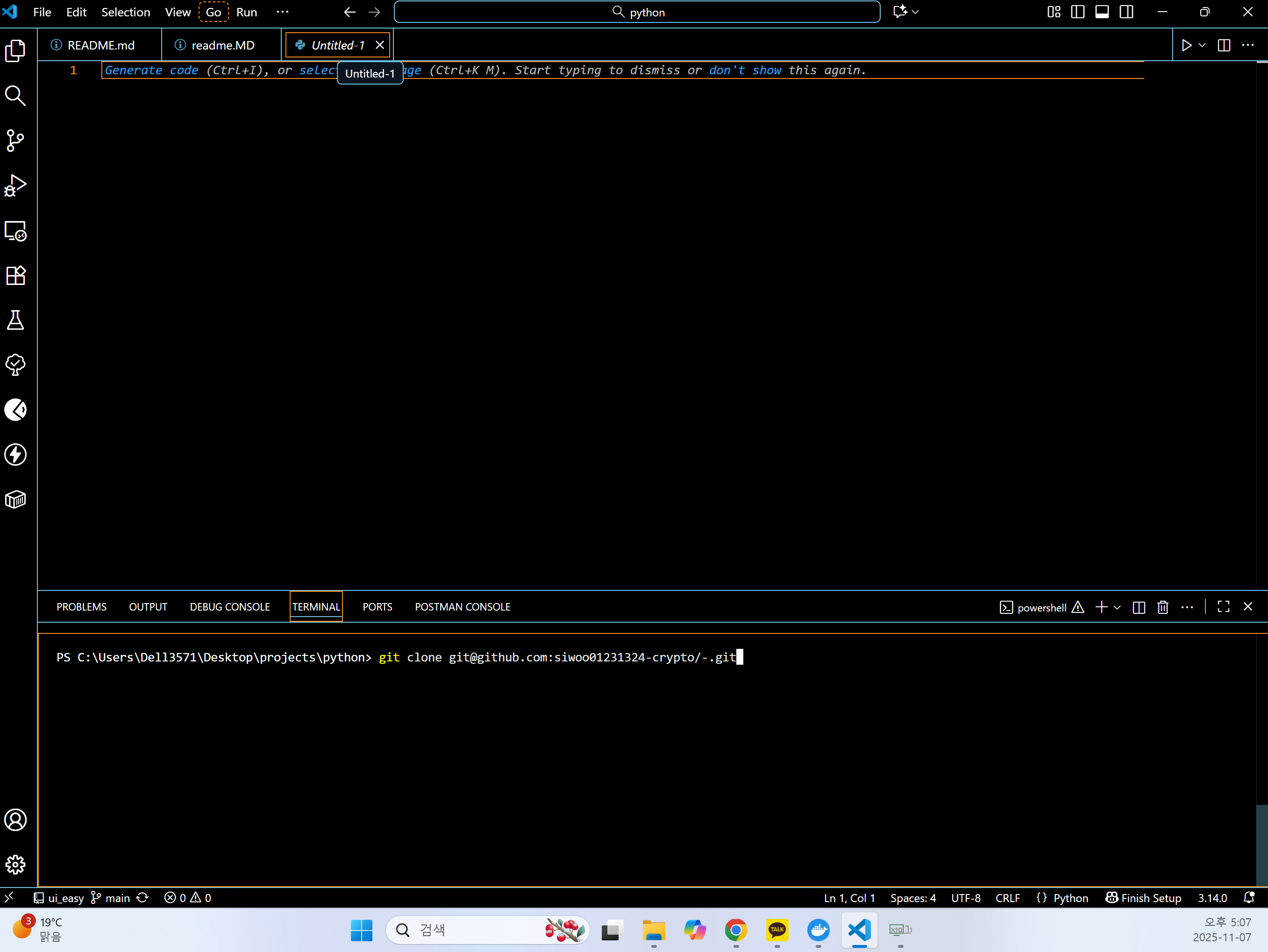Image resolution: width=1268 pixels, height=952 pixels.
Task: Open Remote Explorer sidebar icon
Action: point(15,231)
